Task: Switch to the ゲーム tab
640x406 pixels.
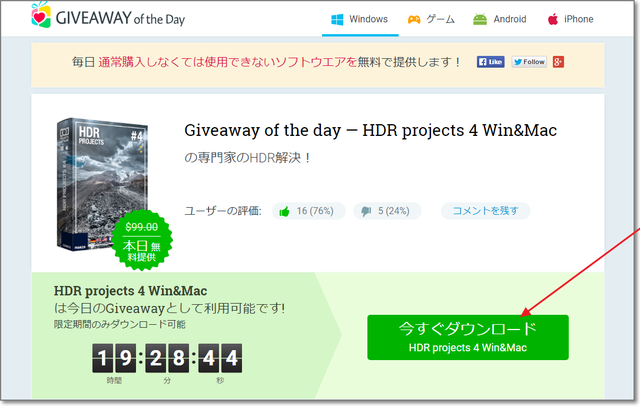Action: point(440,19)
